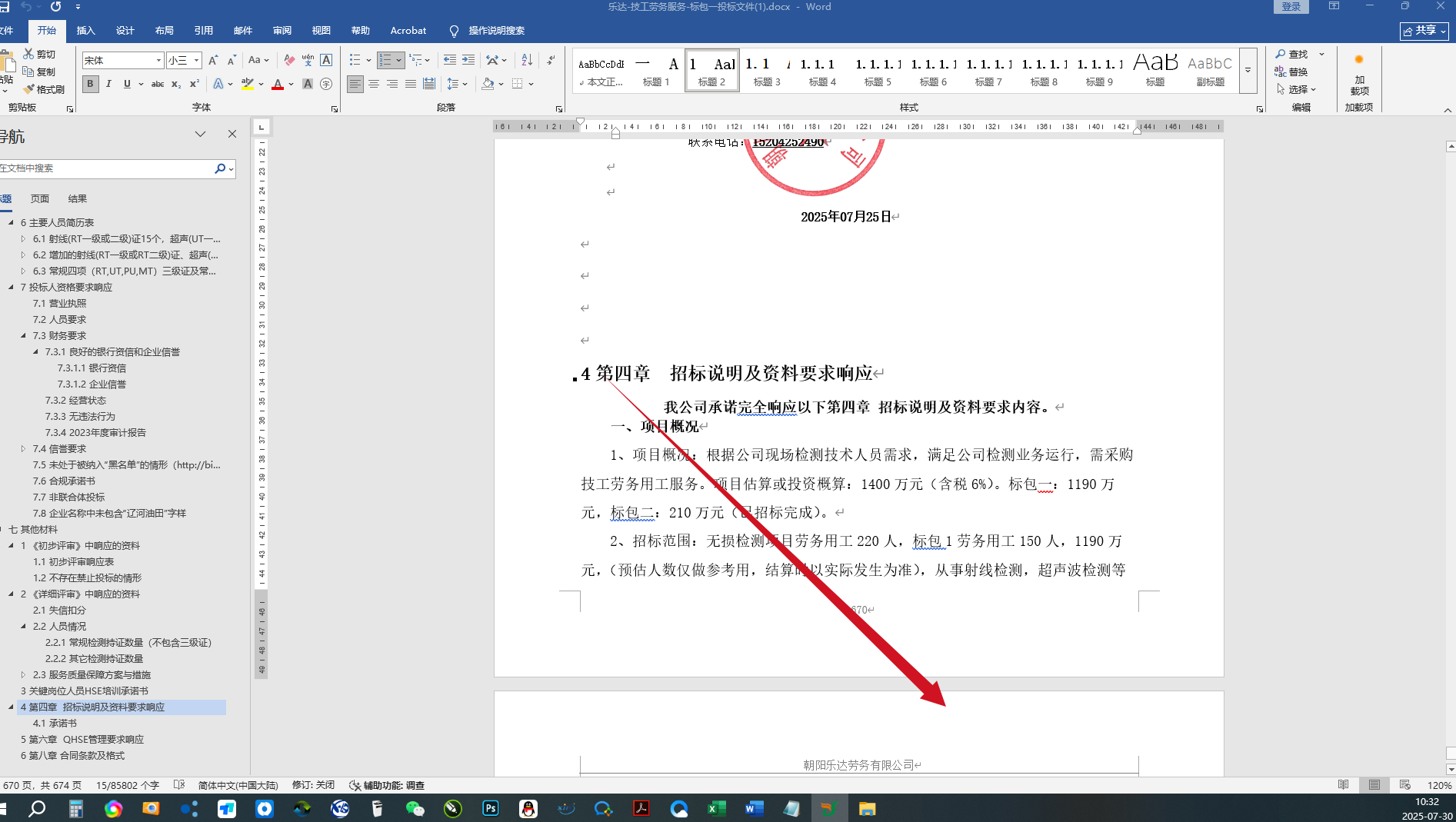Toggle bold formatting
The height and width of the screenshot is (822, 1456).
click(90, 84)
